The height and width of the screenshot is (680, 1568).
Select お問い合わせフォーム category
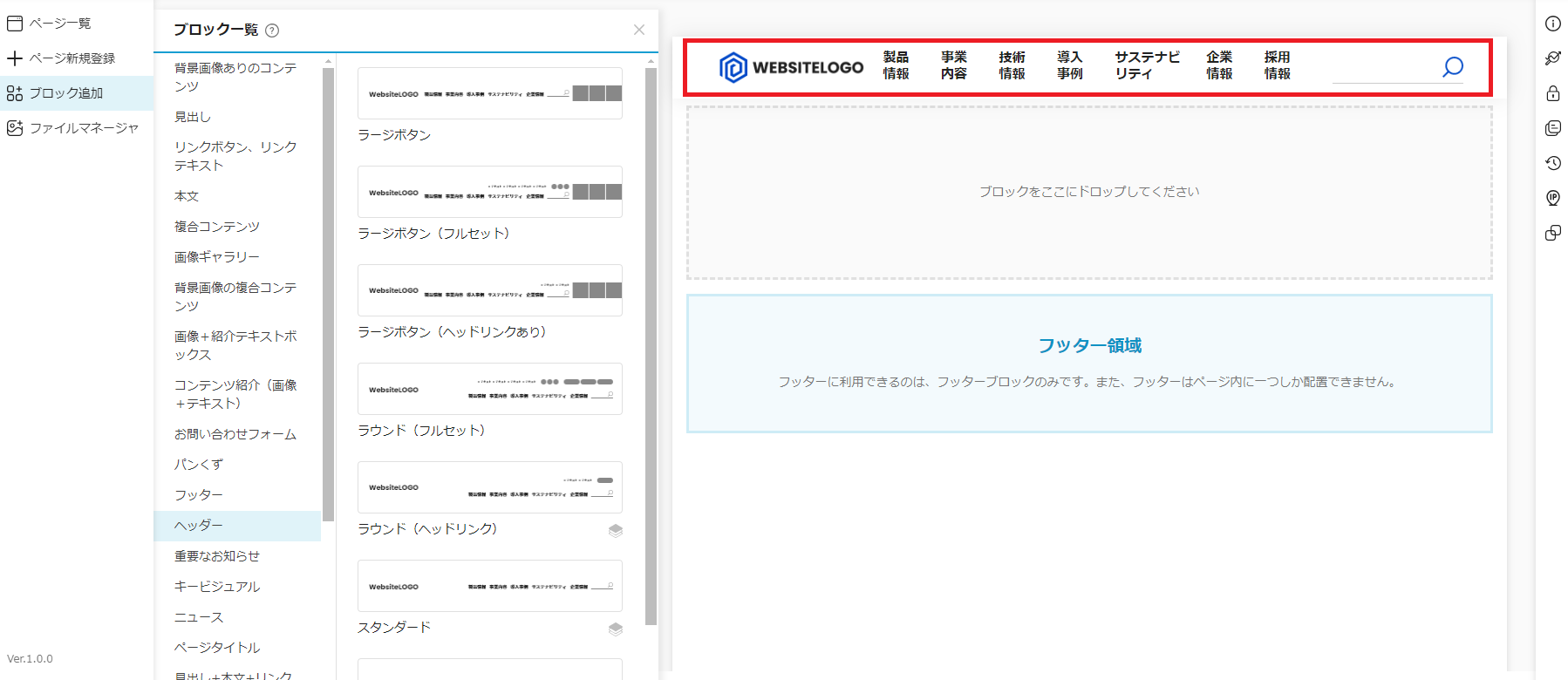(236, 434)
